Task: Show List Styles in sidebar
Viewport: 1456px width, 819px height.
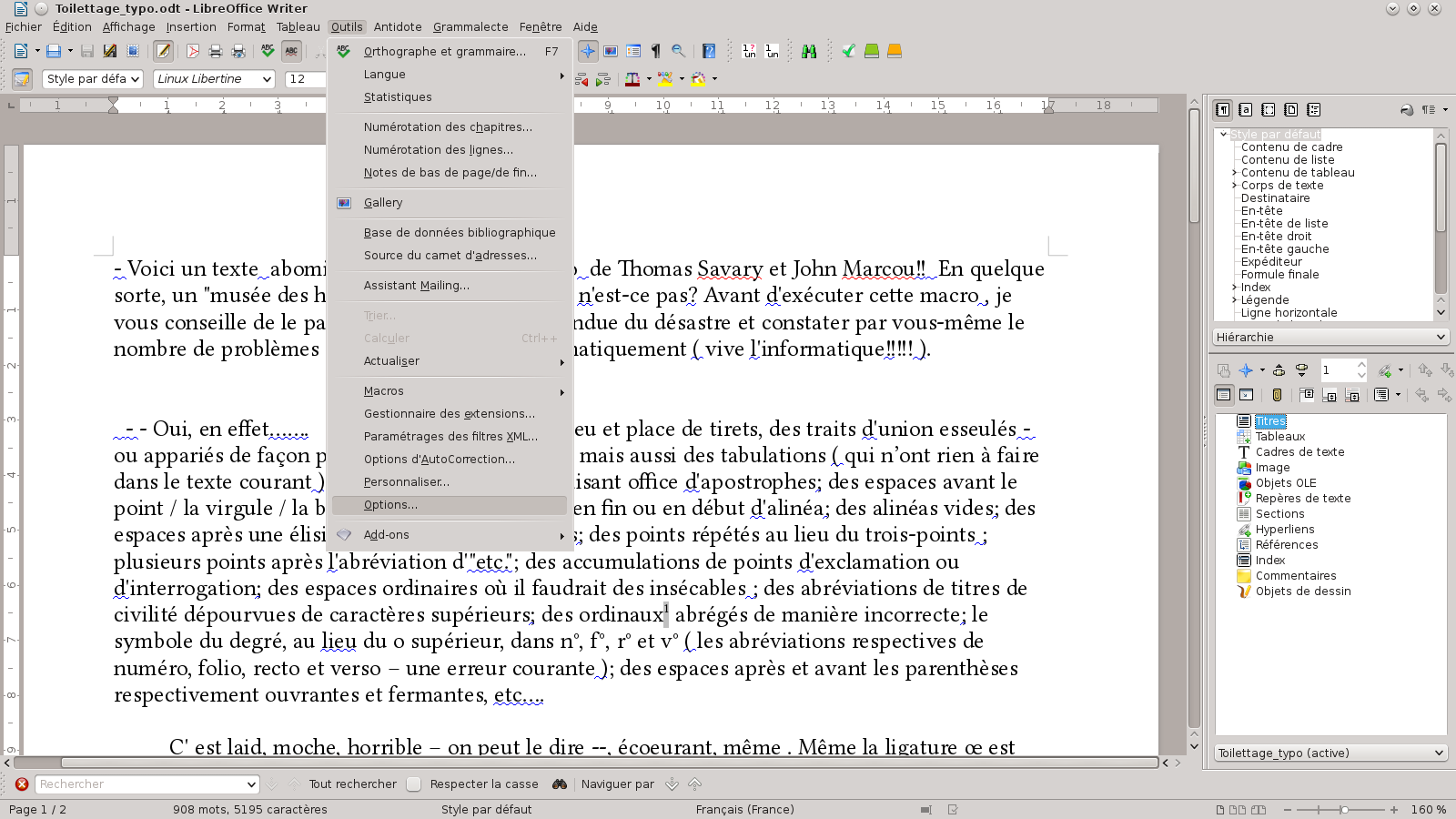Action: point(1314,110)
